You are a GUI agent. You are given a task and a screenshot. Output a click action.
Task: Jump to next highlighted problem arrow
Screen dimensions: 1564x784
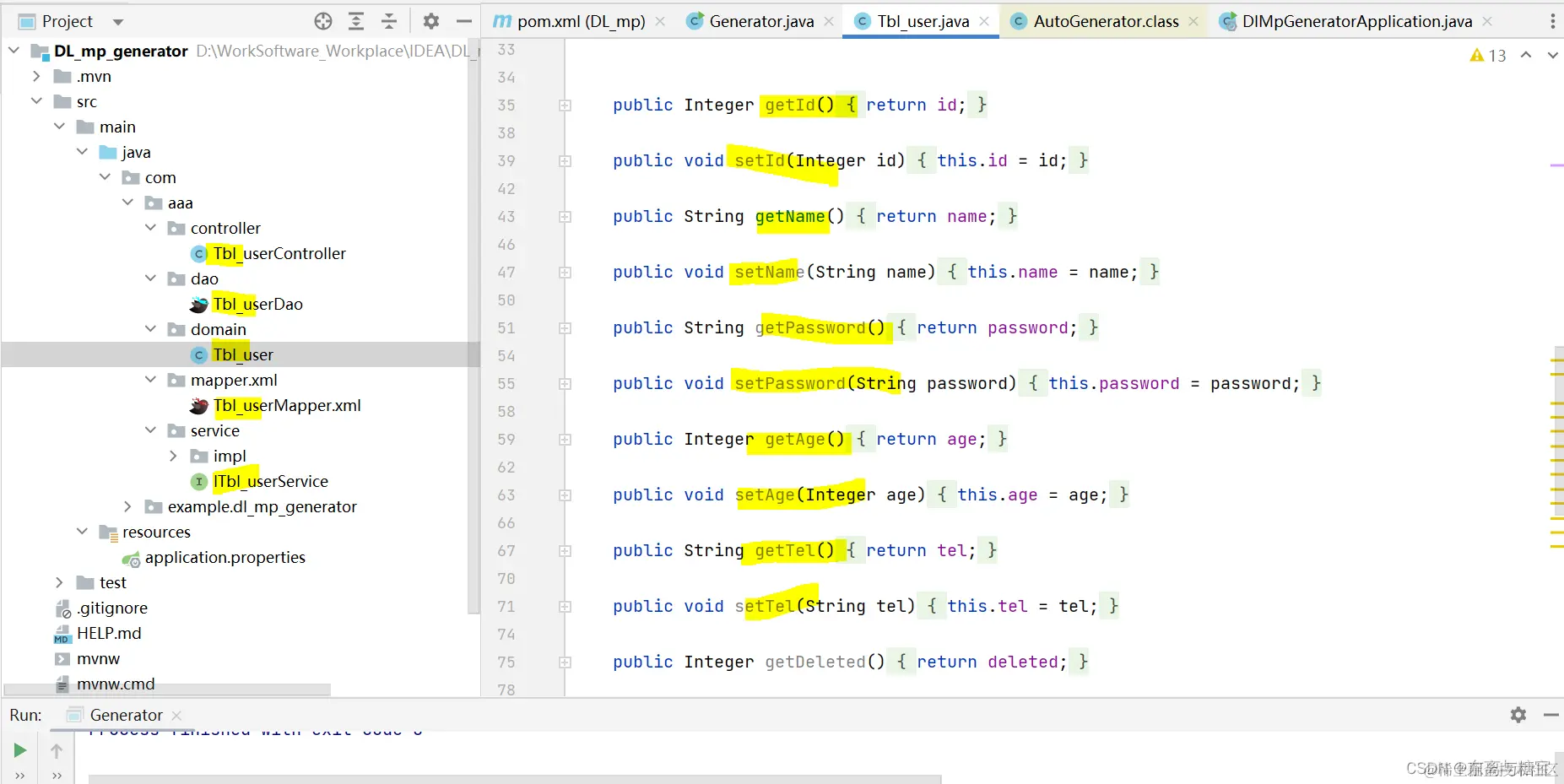tap(1552, 55)
